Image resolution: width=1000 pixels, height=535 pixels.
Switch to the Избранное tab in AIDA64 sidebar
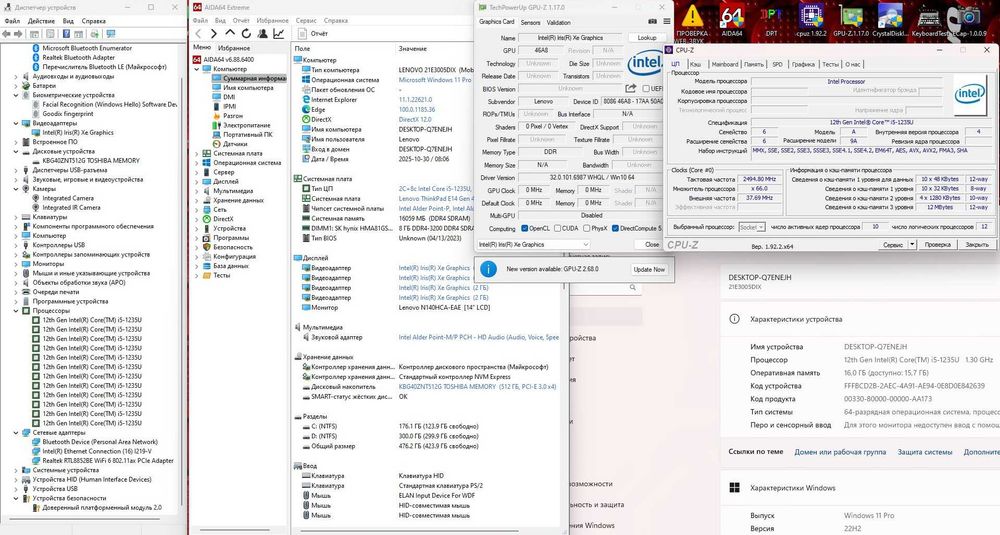pyautogui.click(x=234, y=48)
